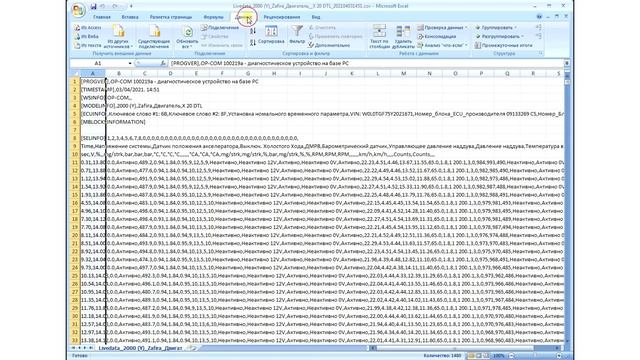Import data Из Access
The image size is (640, 360).
pyautogui.click(x=88, y=27)
